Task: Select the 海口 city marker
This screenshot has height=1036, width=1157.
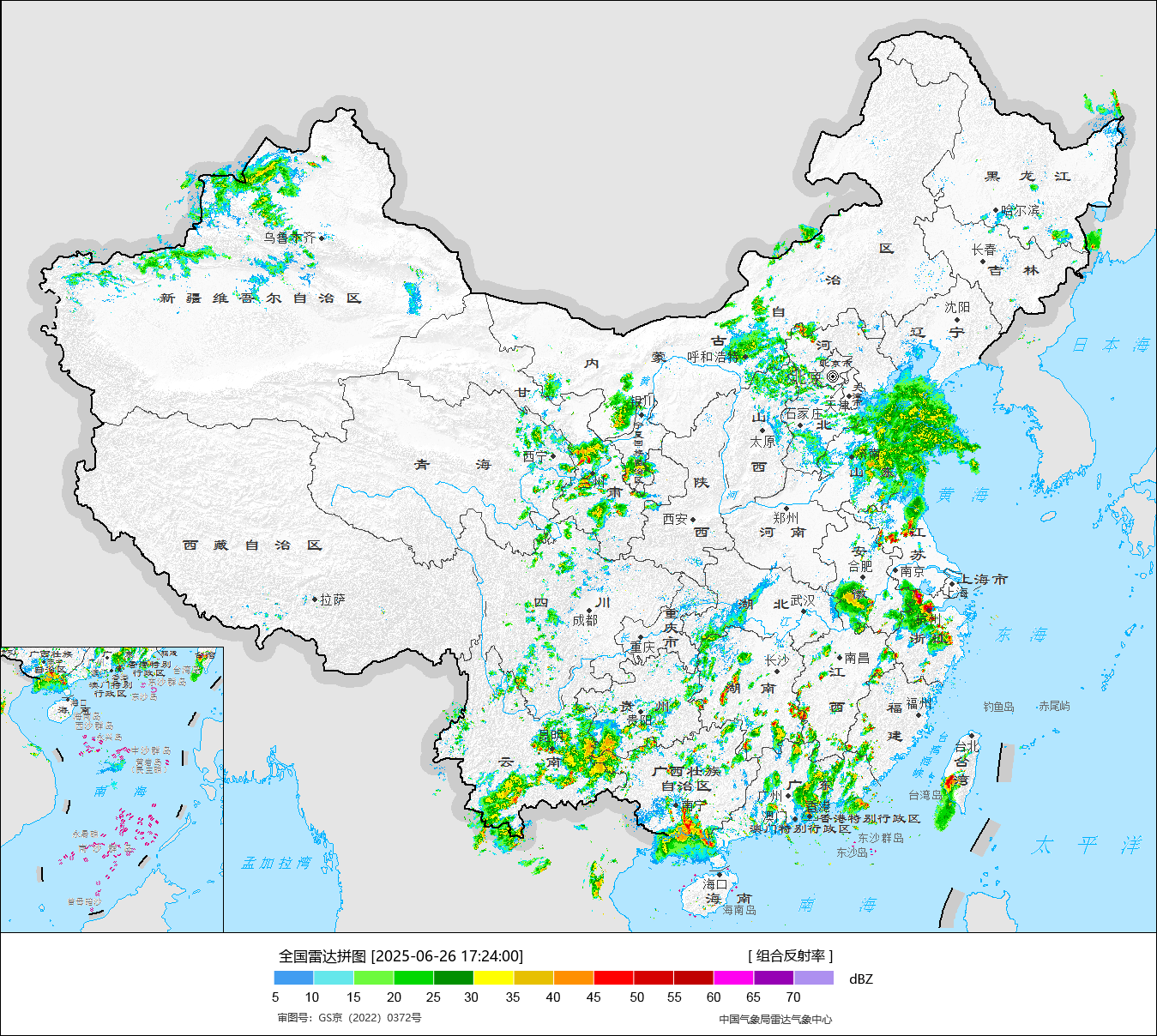Action: click(720, 874)
